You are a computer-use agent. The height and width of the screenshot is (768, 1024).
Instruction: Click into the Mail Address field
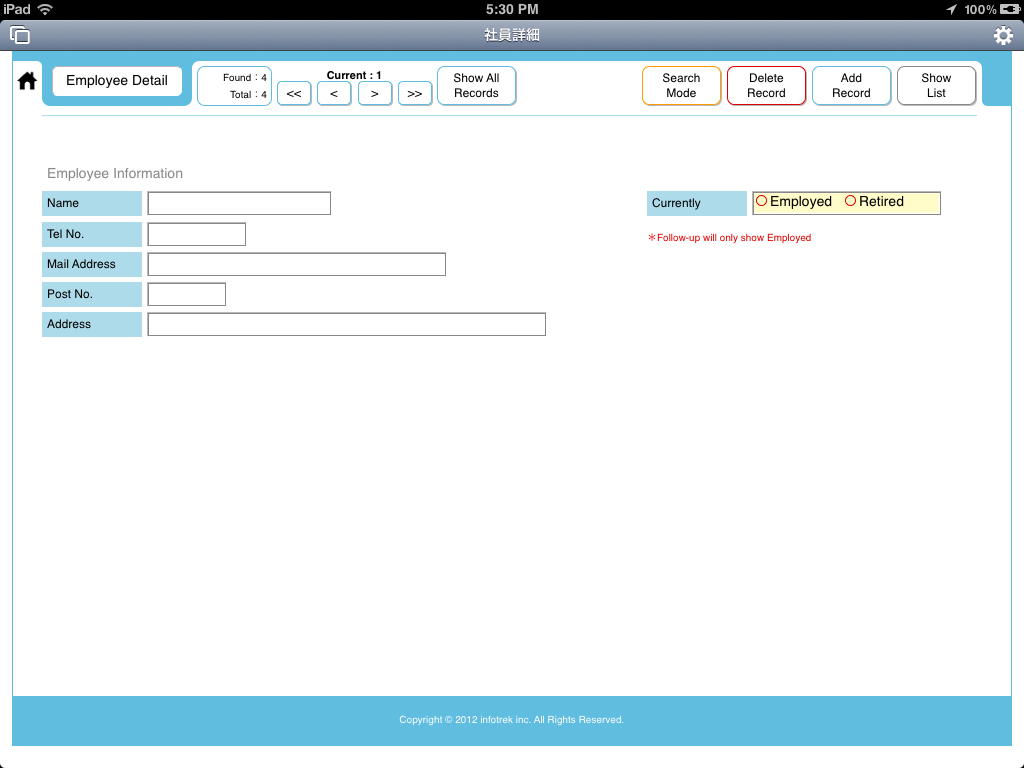296,264
